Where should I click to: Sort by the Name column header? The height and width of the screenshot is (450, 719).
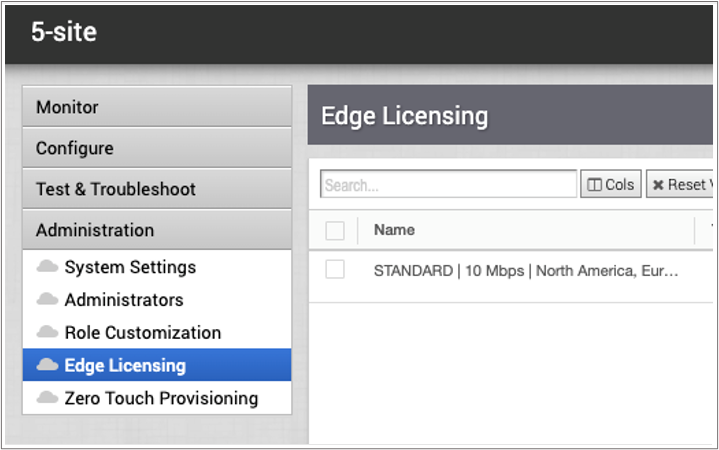(394, 230)
